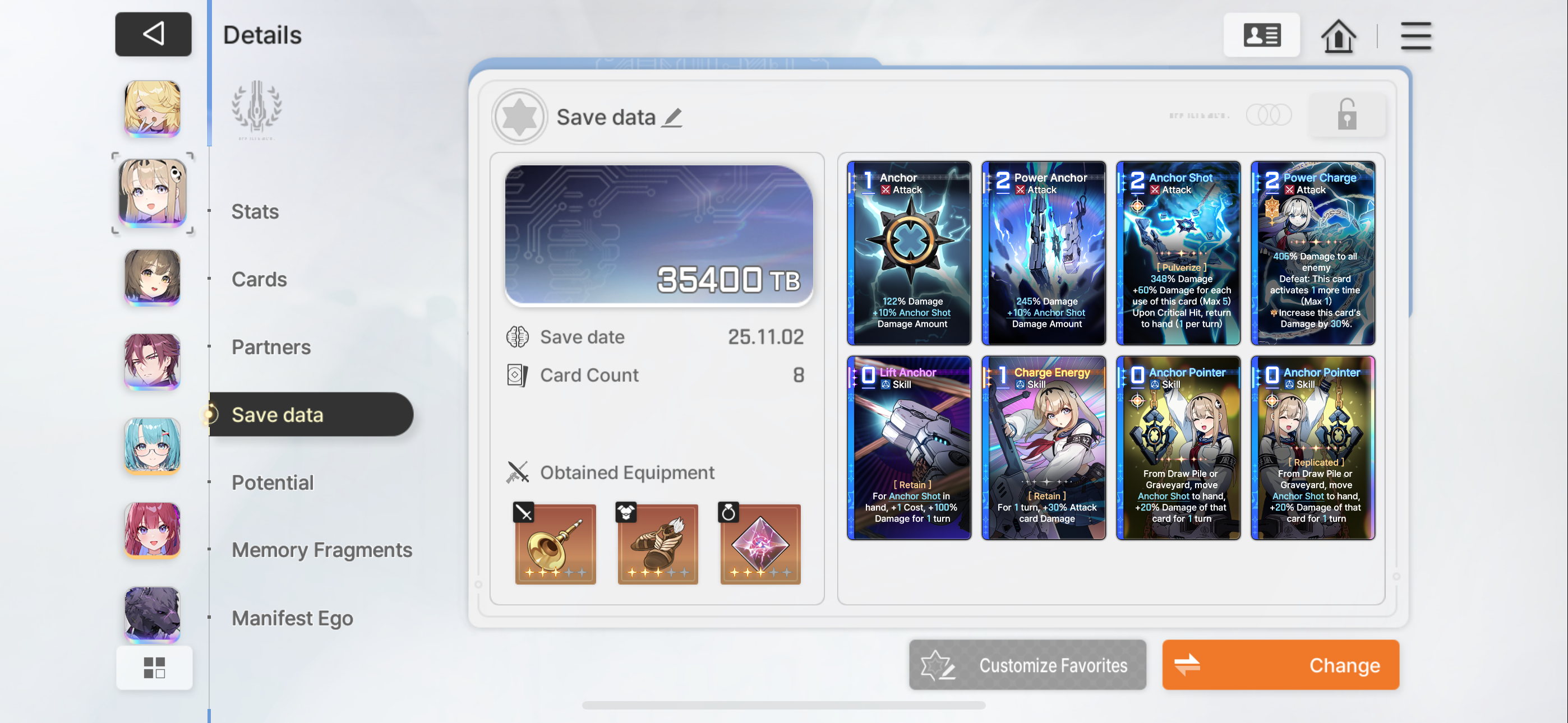Open the profile card icon
The height and width of the screenshot is (723, 1568).
(1261, 35)
